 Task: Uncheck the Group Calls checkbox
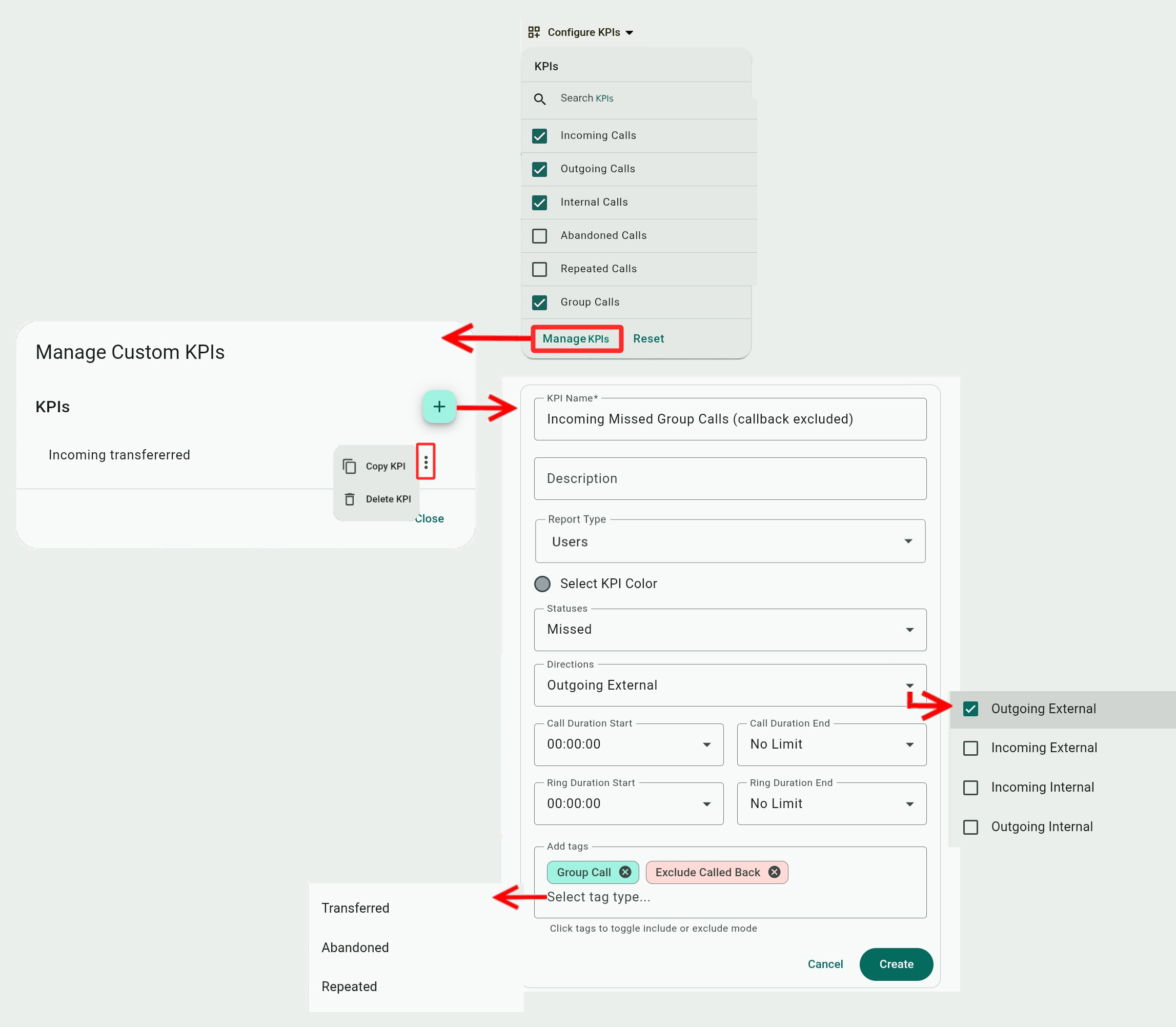pyautogui.click(x=539, y=303)
